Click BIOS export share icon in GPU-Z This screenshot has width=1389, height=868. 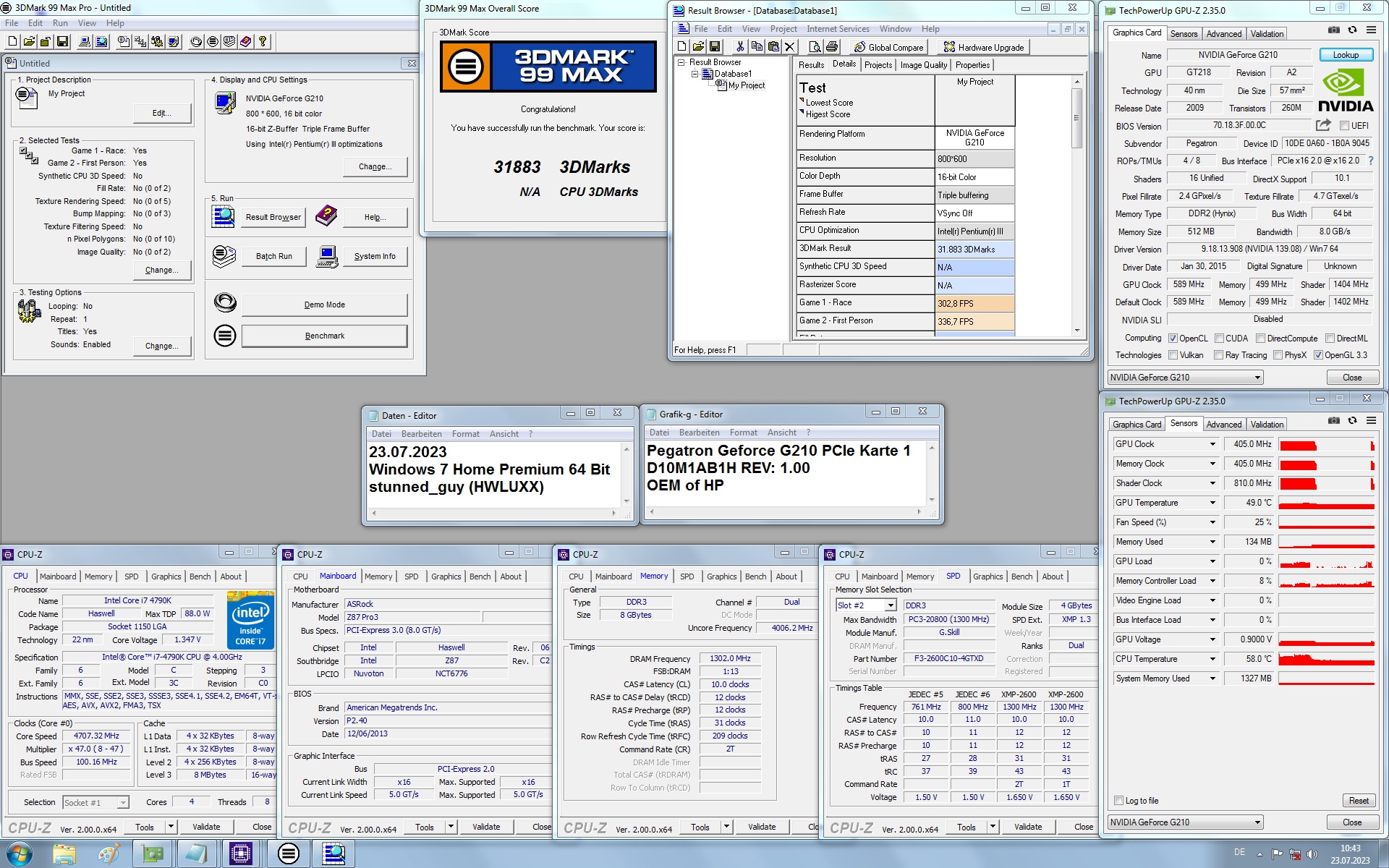pos(1323,125)
